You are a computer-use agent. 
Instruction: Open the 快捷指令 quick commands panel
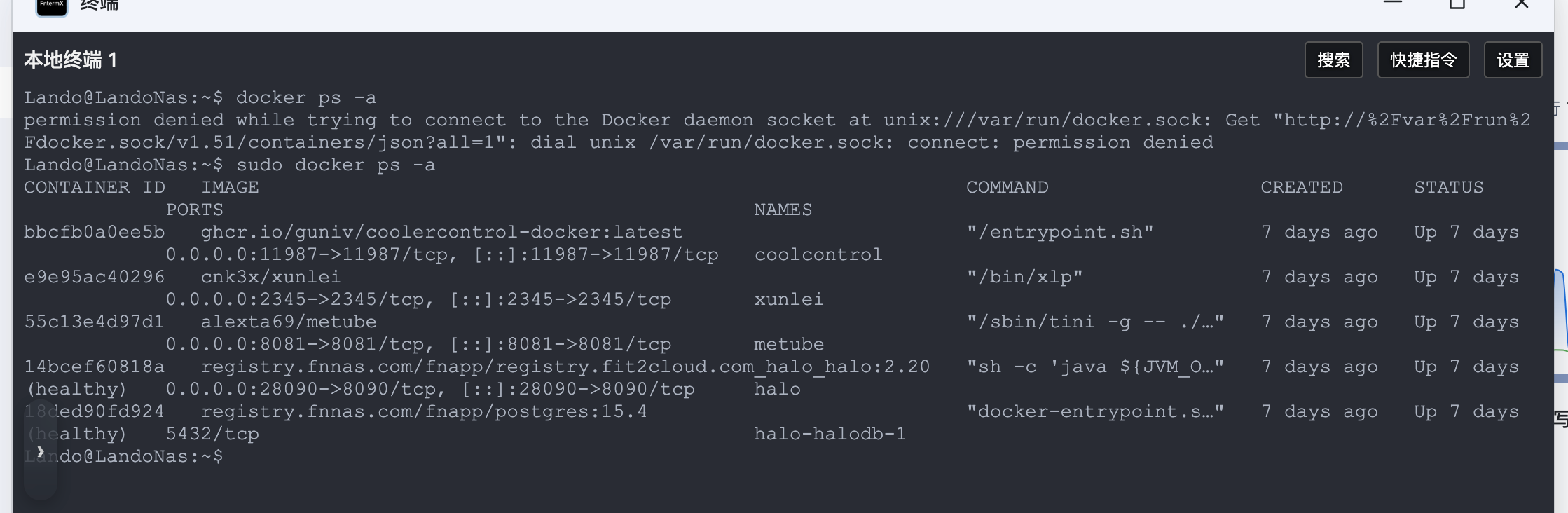(1423, 60)
